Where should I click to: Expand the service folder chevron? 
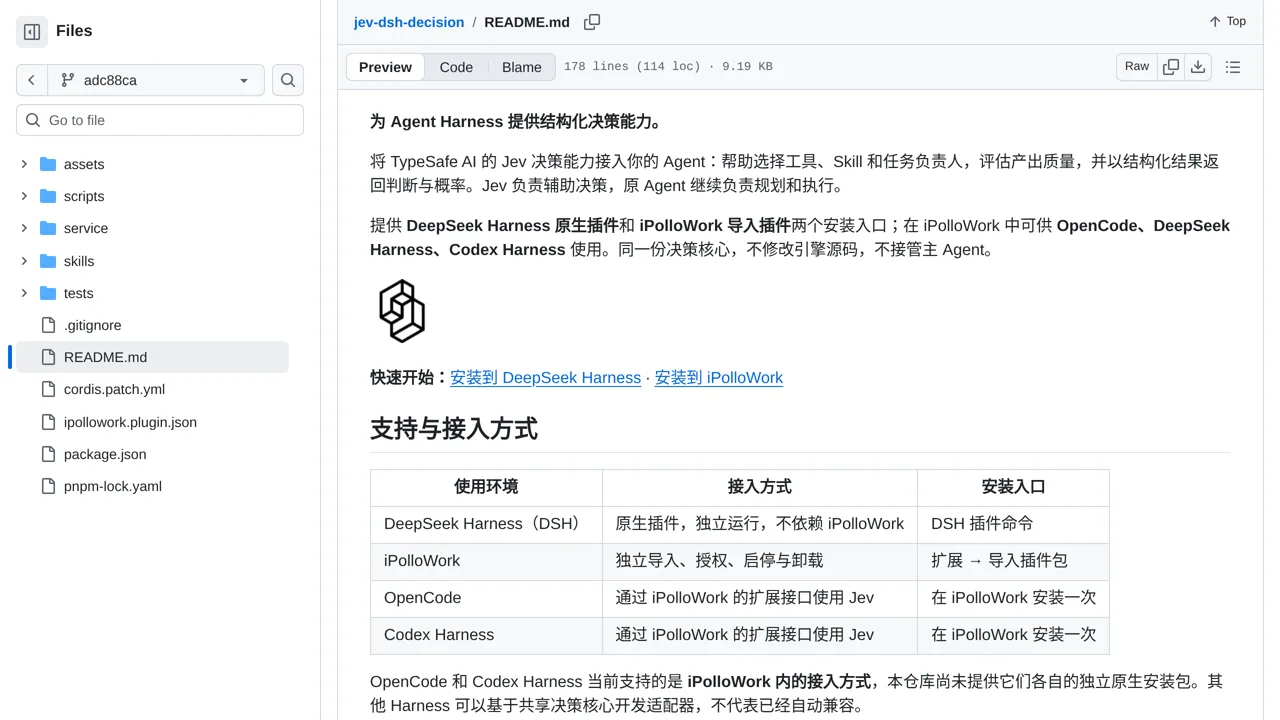pos(24,228)
